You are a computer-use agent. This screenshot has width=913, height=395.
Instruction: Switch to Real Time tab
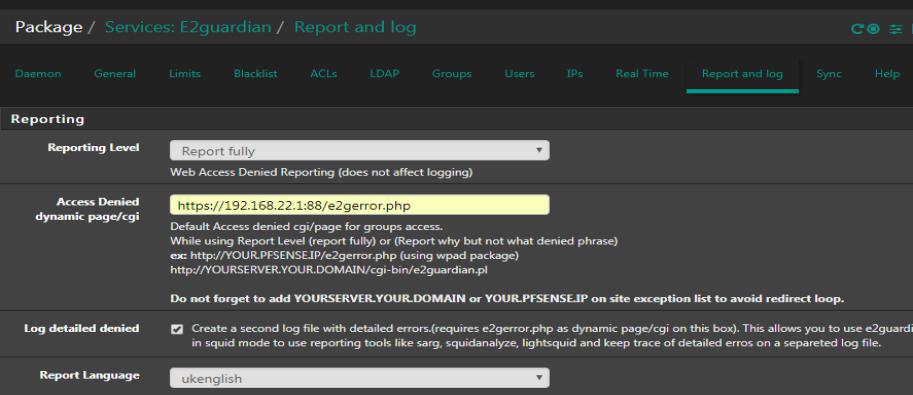tap(642, 74)
